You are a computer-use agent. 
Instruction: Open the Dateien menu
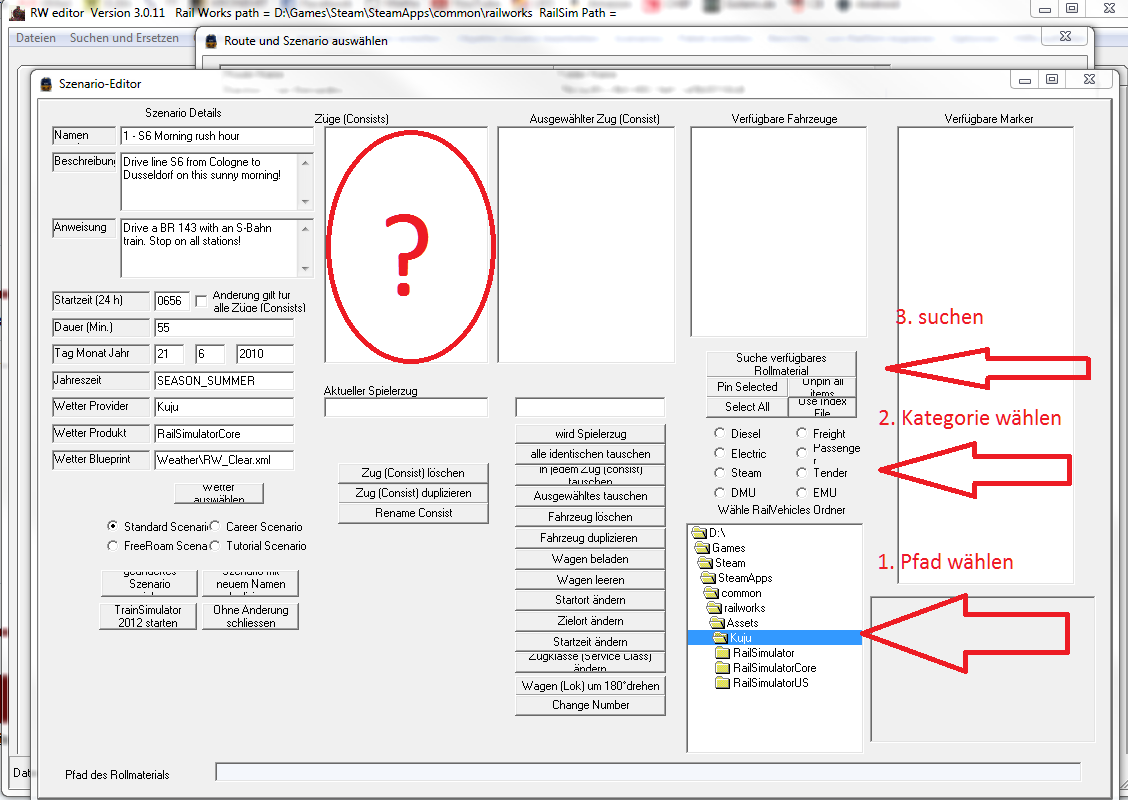[36, 38]
